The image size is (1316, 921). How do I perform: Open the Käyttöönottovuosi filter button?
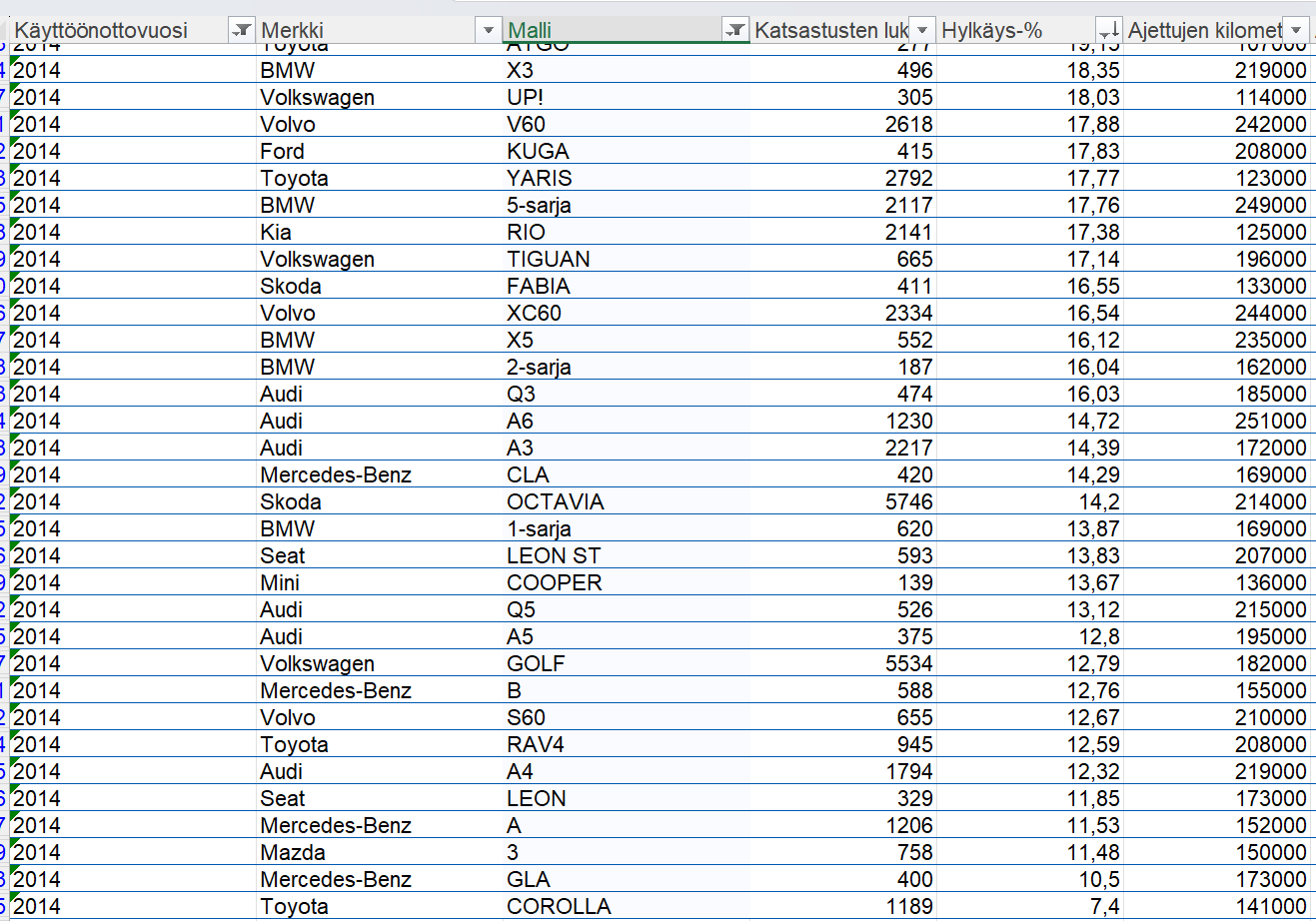tap(241, 30)
